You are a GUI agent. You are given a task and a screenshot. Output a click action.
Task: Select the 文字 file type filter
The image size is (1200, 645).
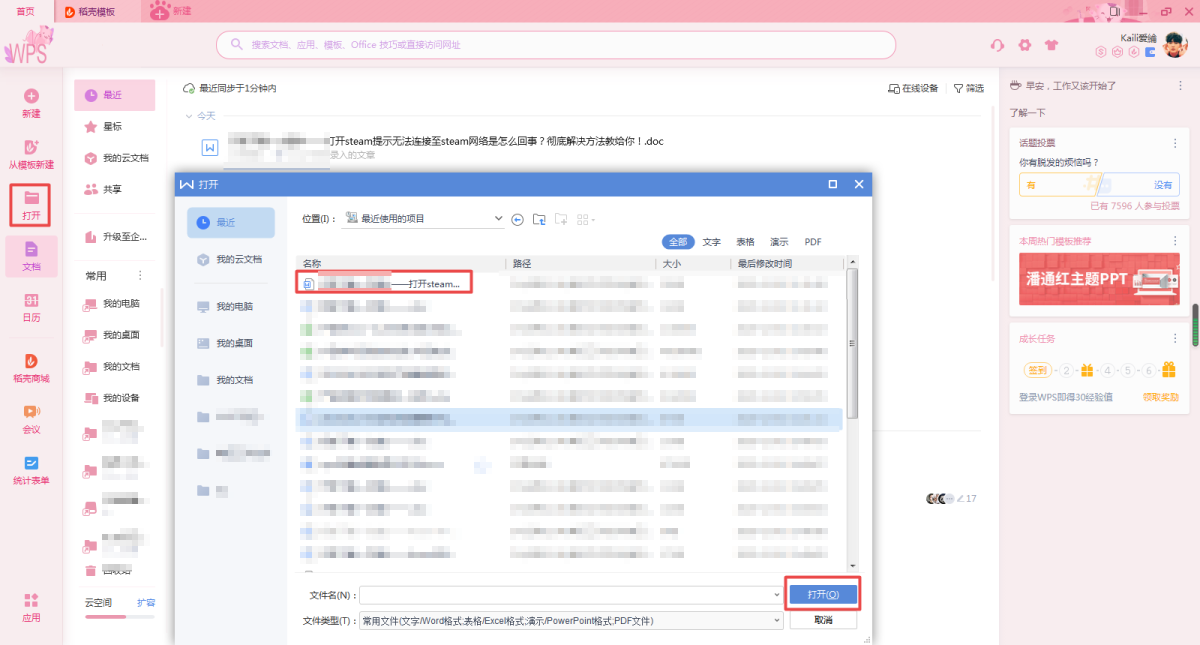(711, 242)
